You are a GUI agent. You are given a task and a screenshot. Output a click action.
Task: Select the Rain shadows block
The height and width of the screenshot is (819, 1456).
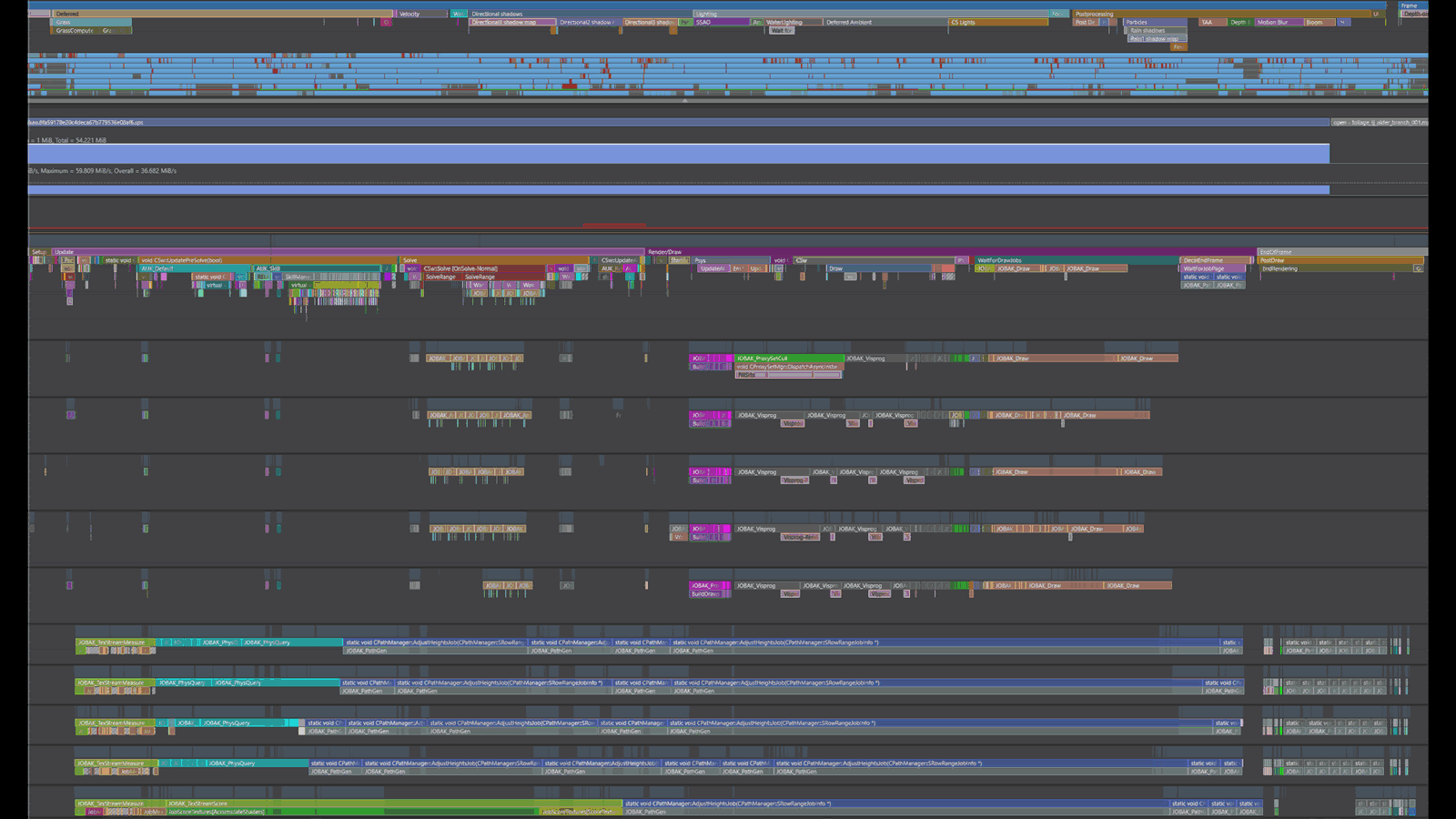click(1158, 30)
